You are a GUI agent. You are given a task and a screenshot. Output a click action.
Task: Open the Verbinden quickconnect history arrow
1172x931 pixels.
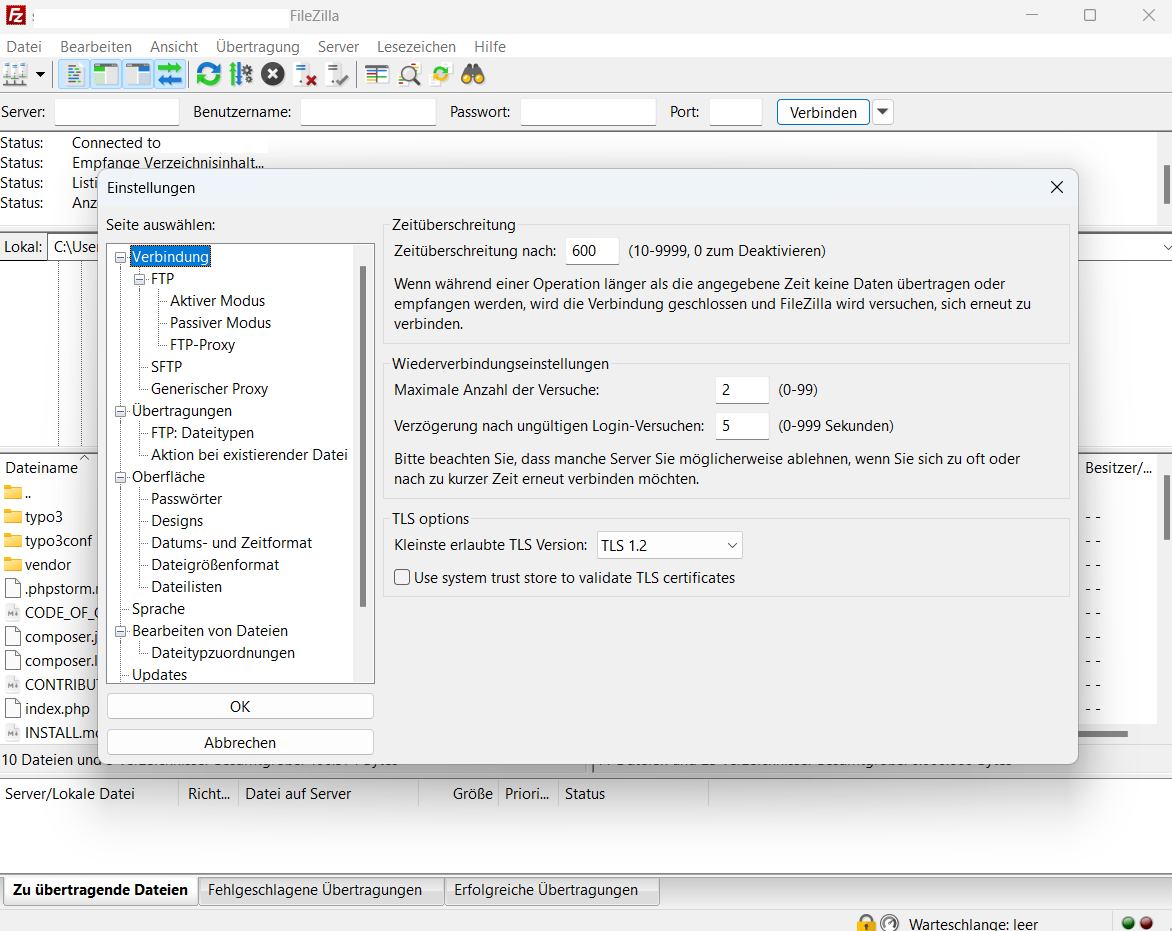point(883,112)
